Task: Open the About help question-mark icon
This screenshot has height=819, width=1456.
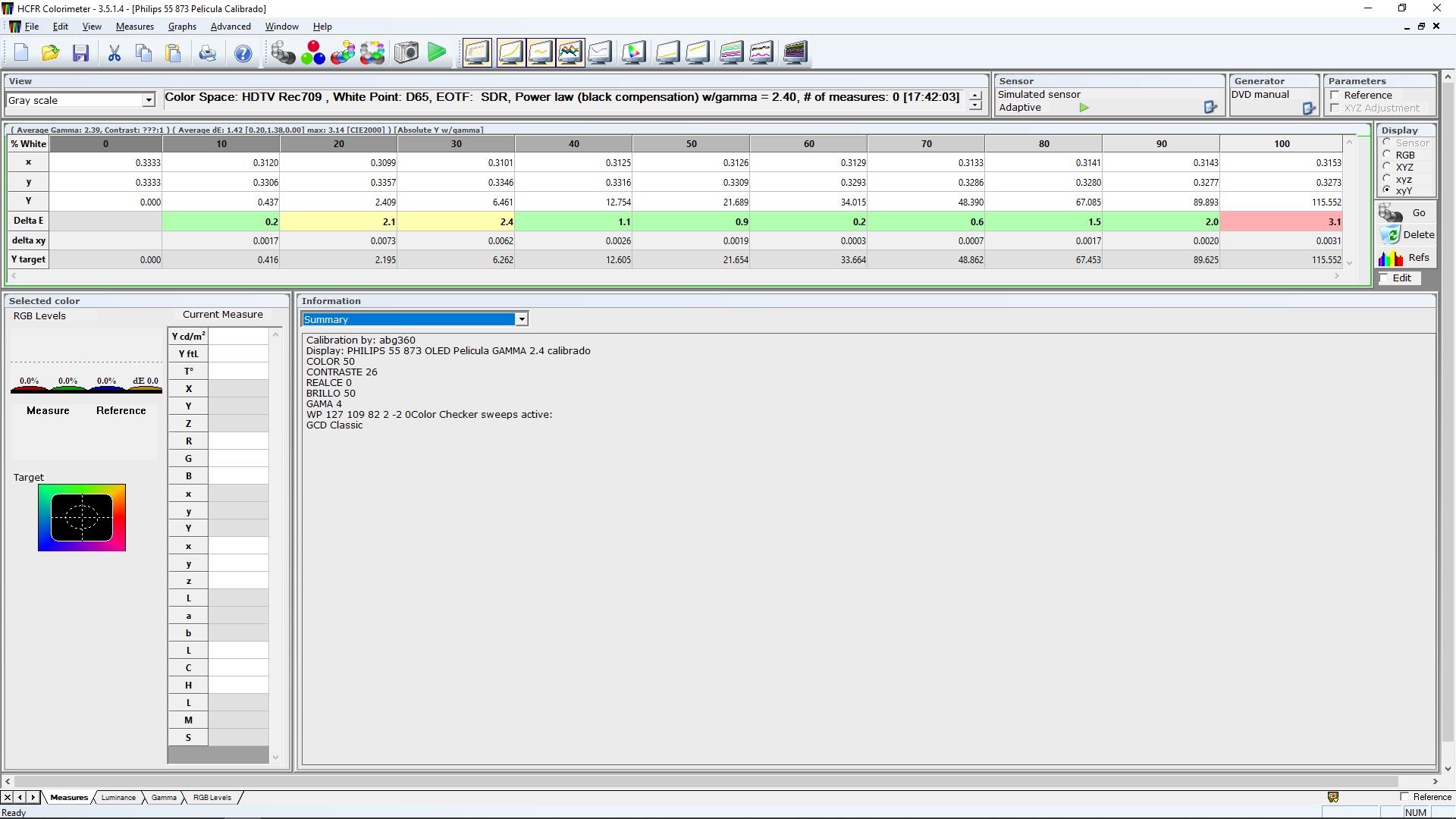Action: tap(243, 53)
